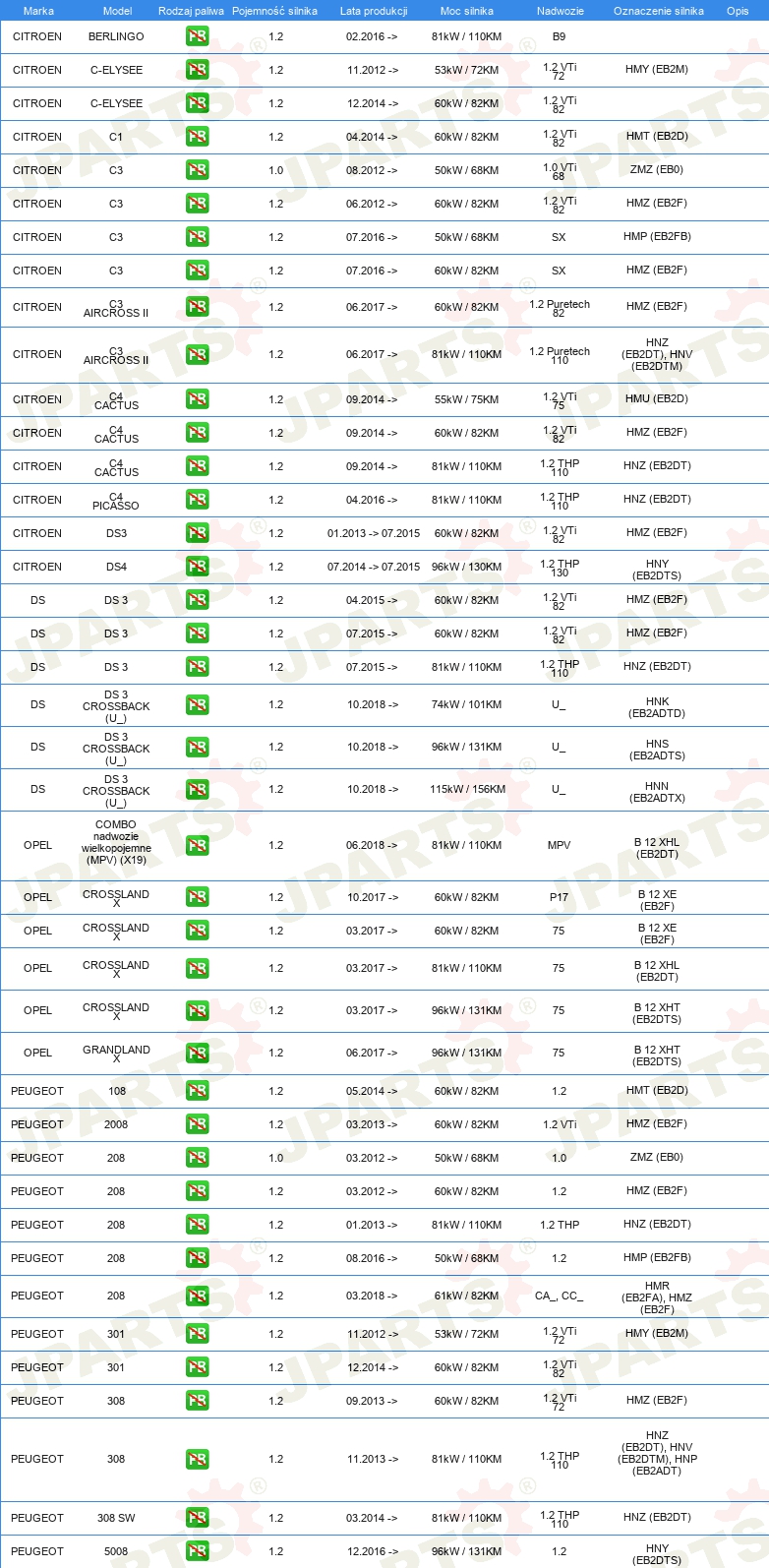Click the 61kW / 82KM power cell

pos(467,1296)
